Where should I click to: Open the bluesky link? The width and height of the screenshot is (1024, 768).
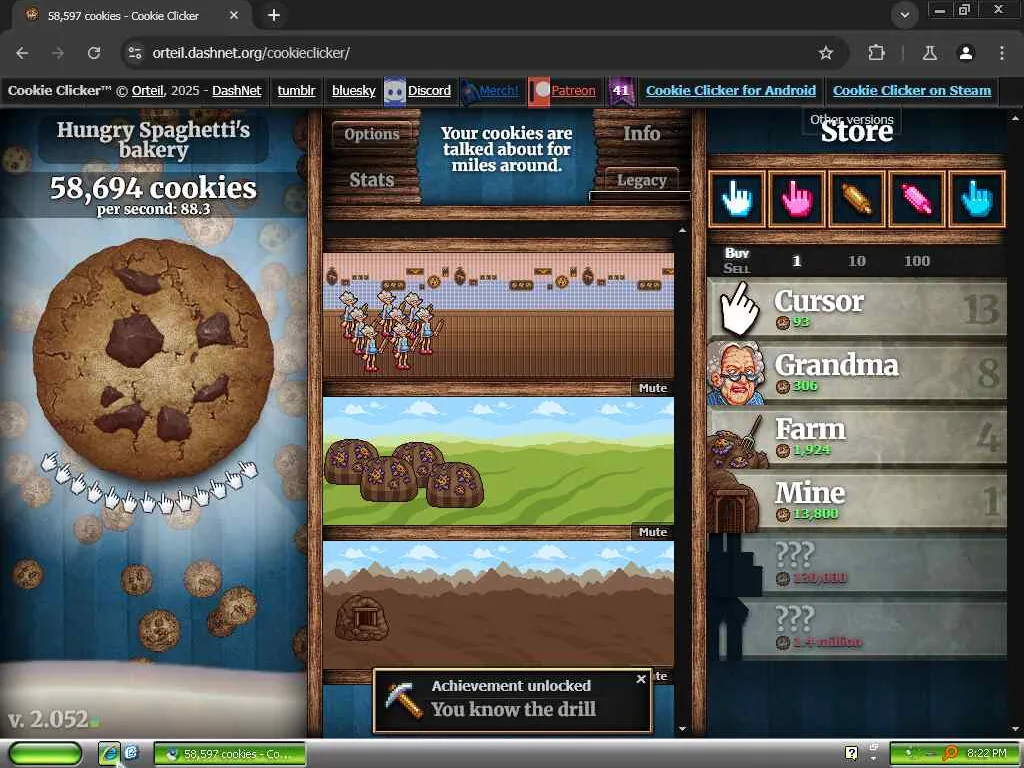[353, 91]
